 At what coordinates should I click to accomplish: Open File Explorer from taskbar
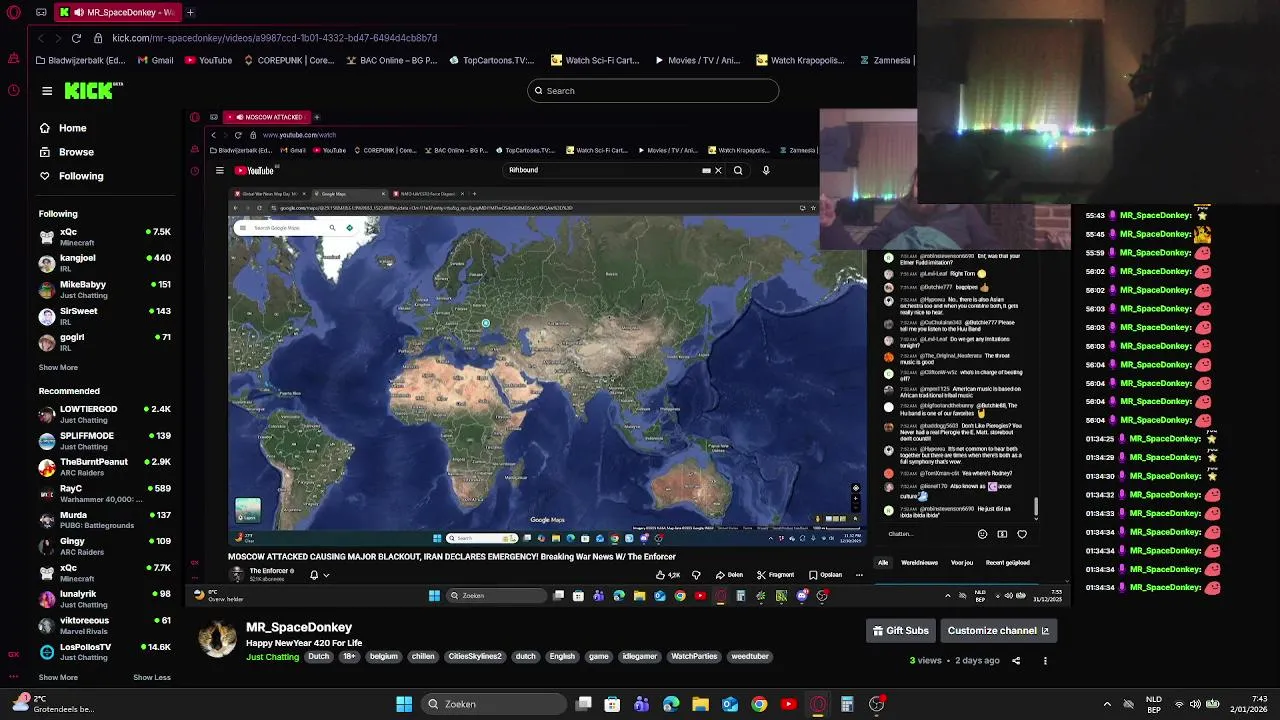700,704
